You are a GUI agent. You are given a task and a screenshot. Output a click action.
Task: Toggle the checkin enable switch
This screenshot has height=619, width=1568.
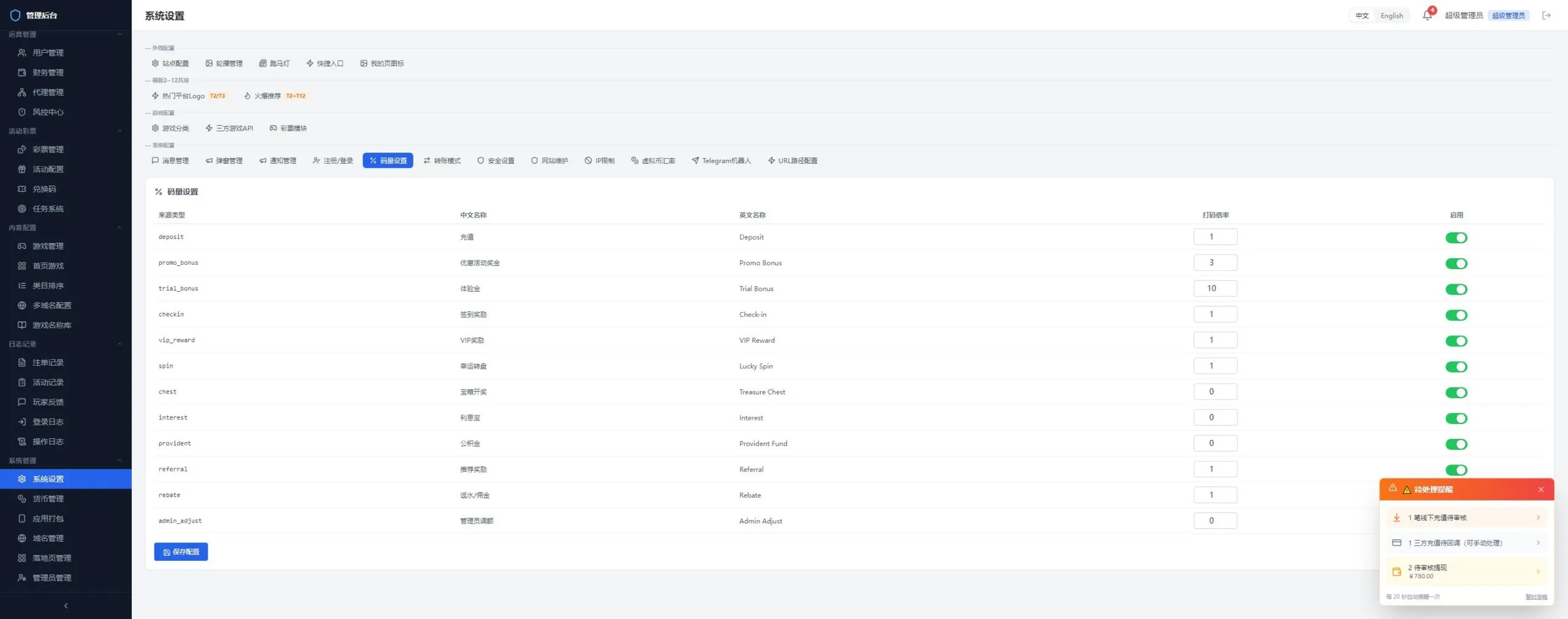pos(1456,315)
